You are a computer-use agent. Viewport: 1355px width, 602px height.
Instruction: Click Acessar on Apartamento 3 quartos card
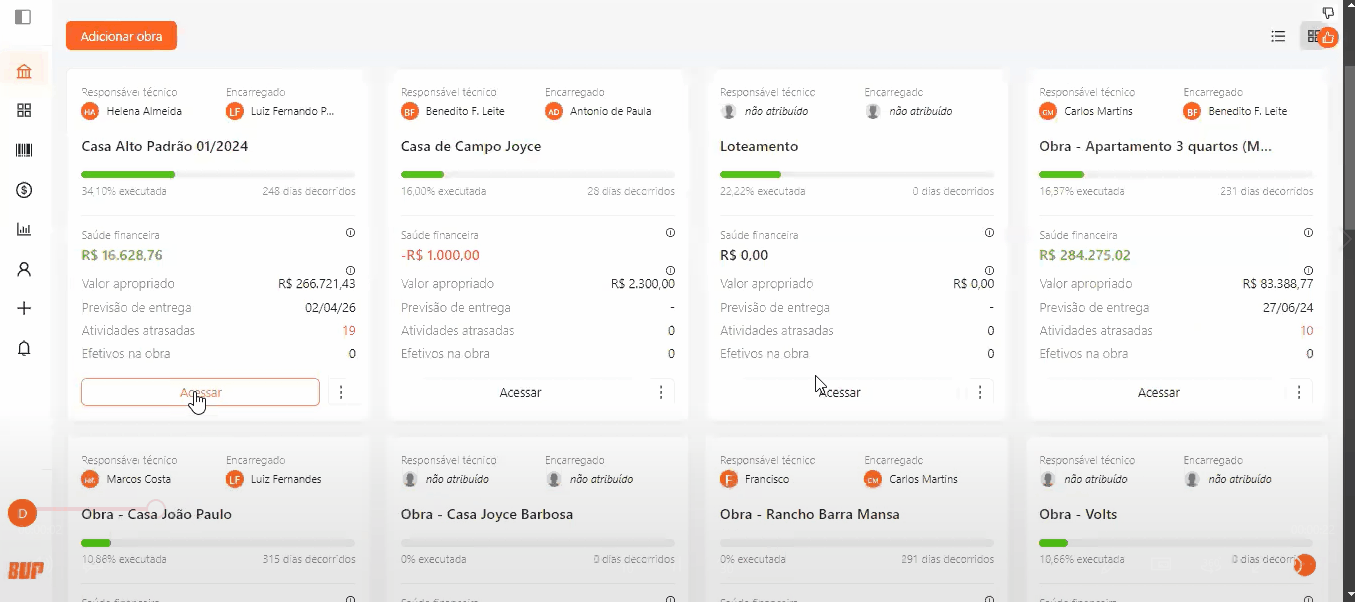coord(1158,392)
